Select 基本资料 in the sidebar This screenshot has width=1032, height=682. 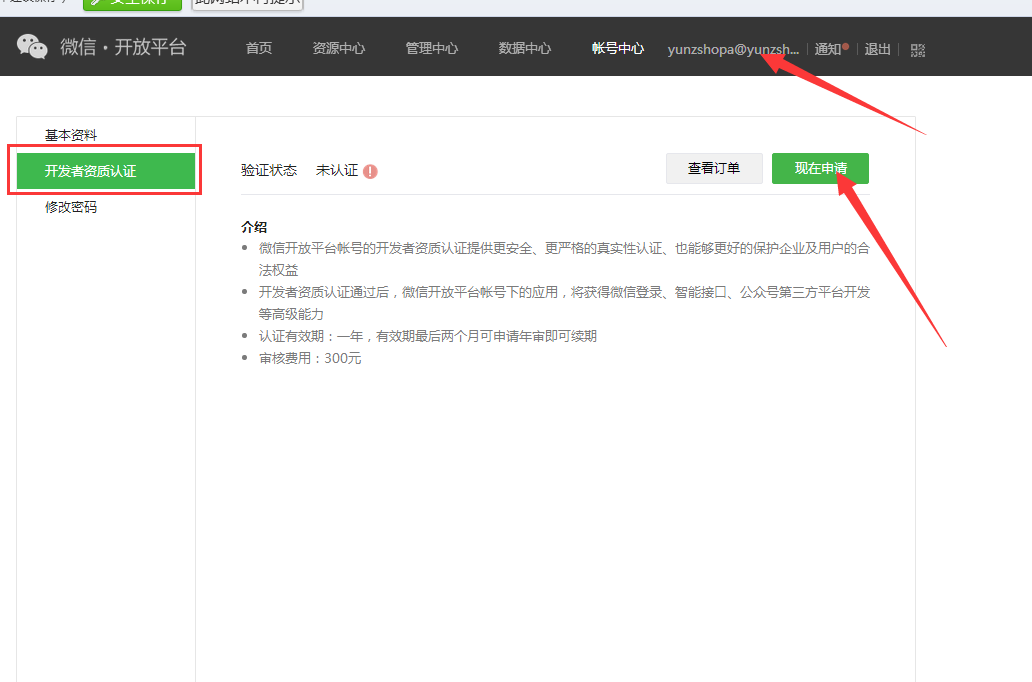71,135
